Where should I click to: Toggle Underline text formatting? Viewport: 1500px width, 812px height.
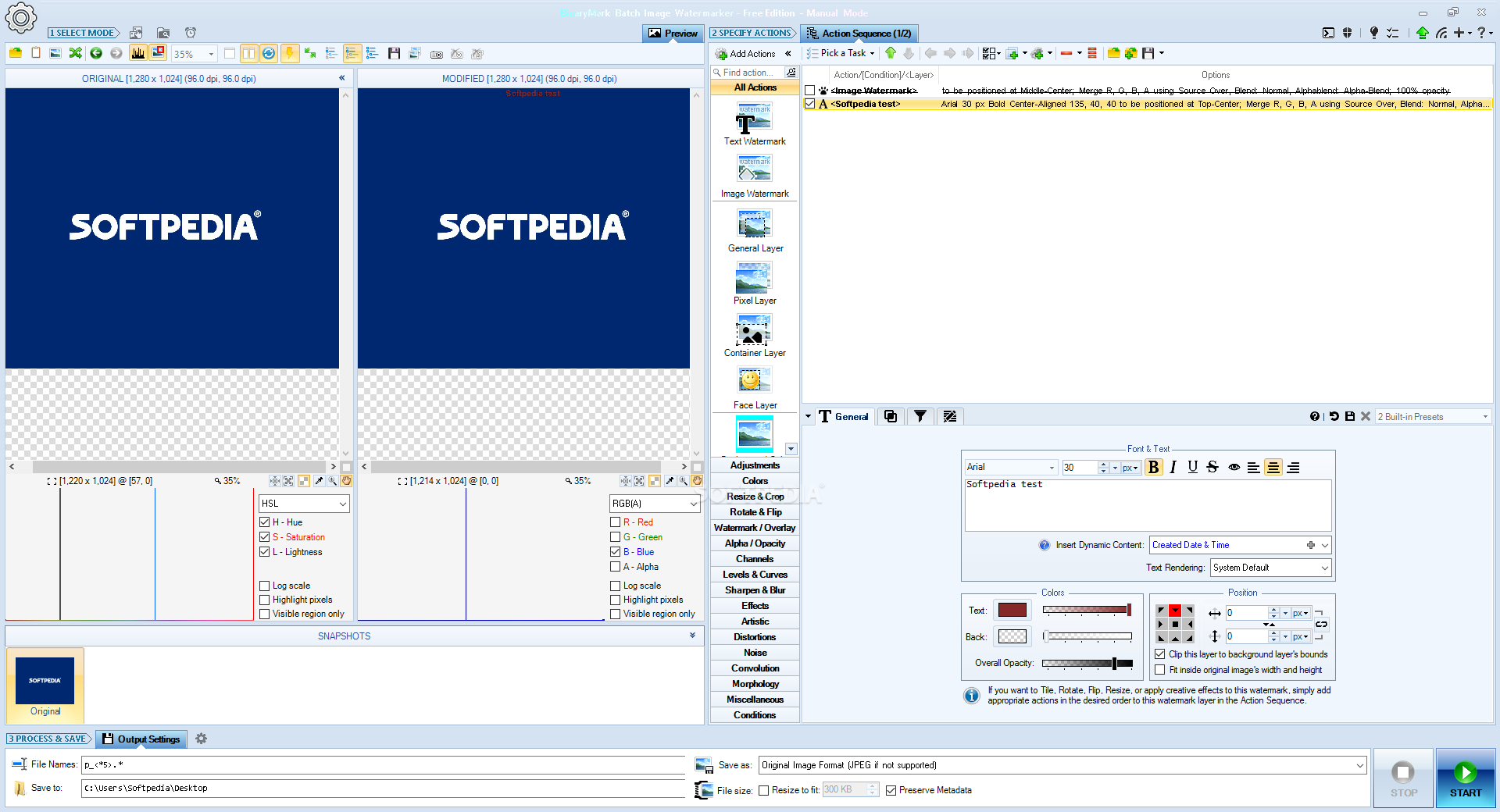click(x=1192, y=467)
